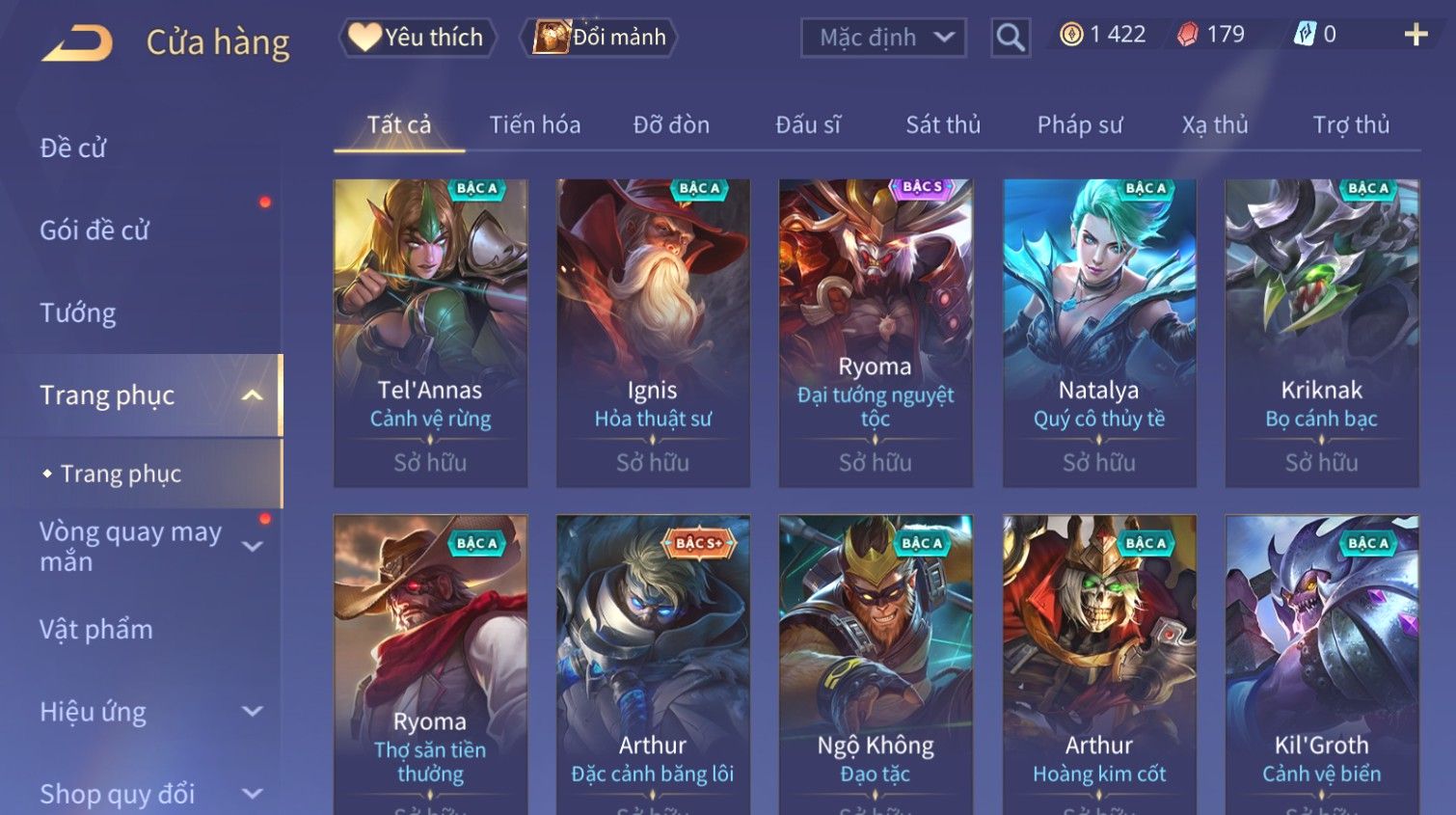The image size is (1456, 815).
Task: Tap the plus icon to add currency
Action: [x=1416, y=36]
